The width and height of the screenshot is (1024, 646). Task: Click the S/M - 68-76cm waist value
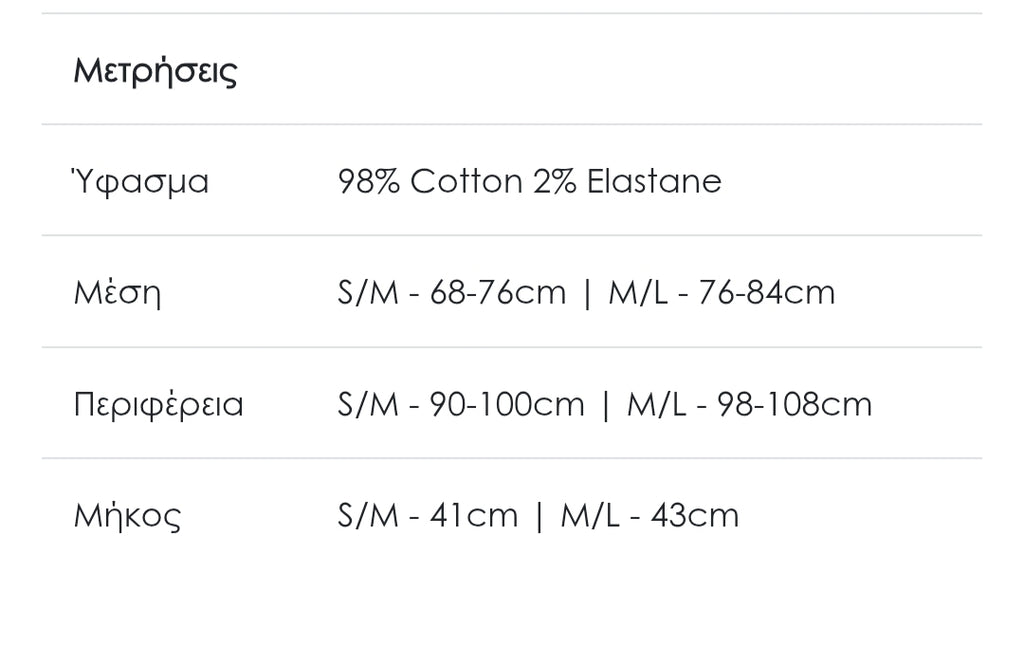point(452,293)
